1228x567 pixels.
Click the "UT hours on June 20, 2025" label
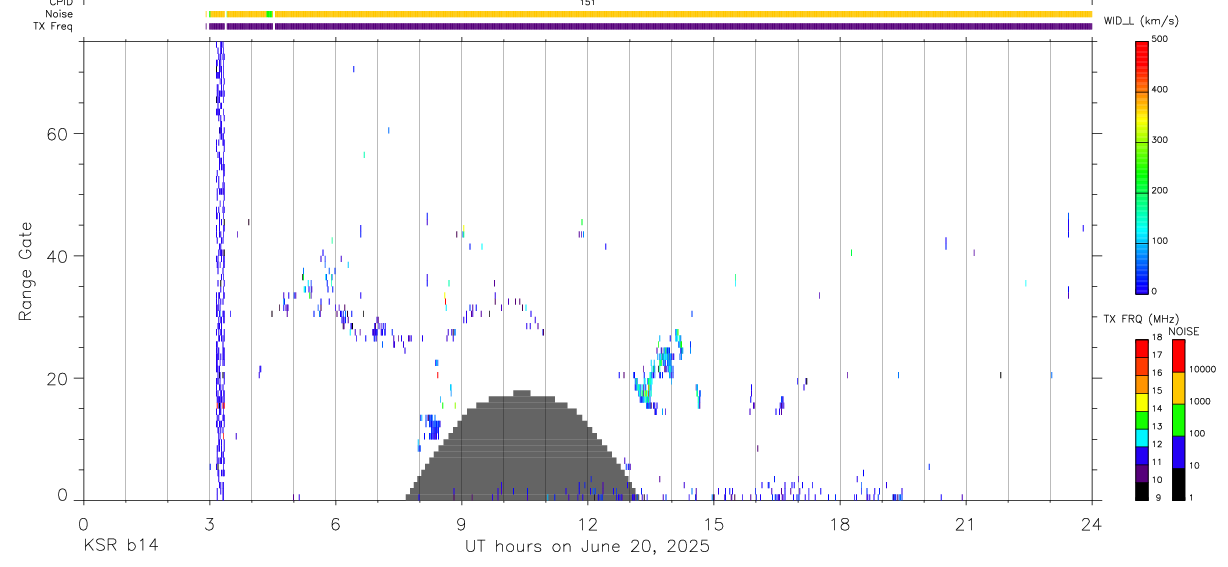point(587,547)
